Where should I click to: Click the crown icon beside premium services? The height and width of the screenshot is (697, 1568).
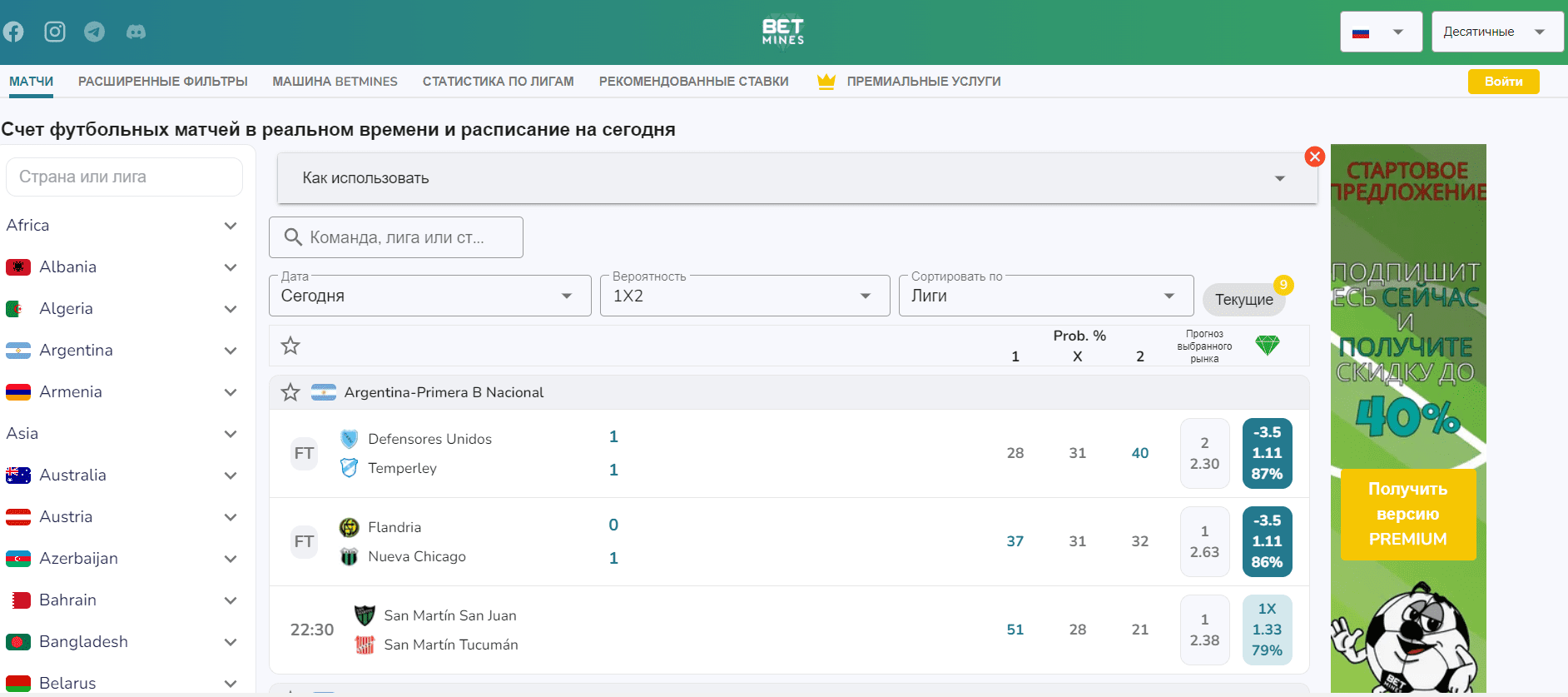826,82
